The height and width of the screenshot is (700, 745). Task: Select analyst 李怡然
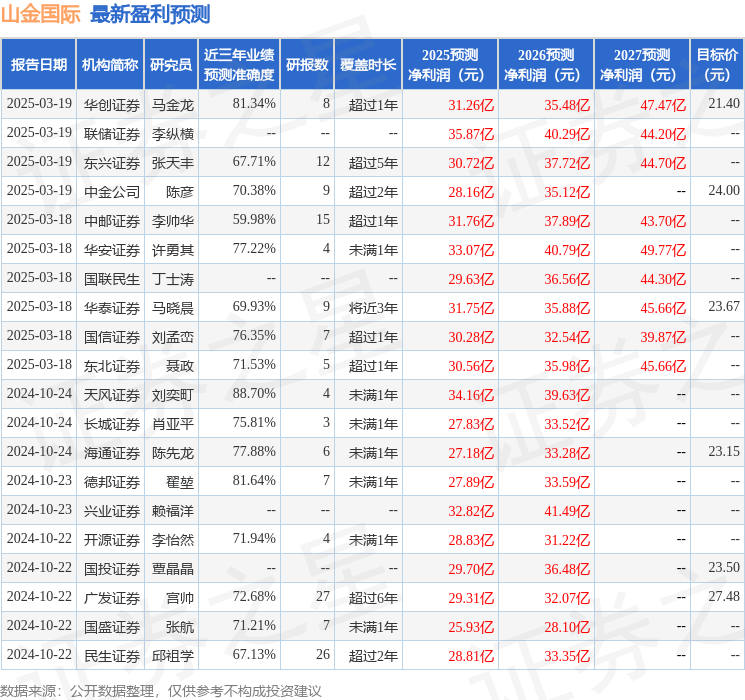(172, 539)
